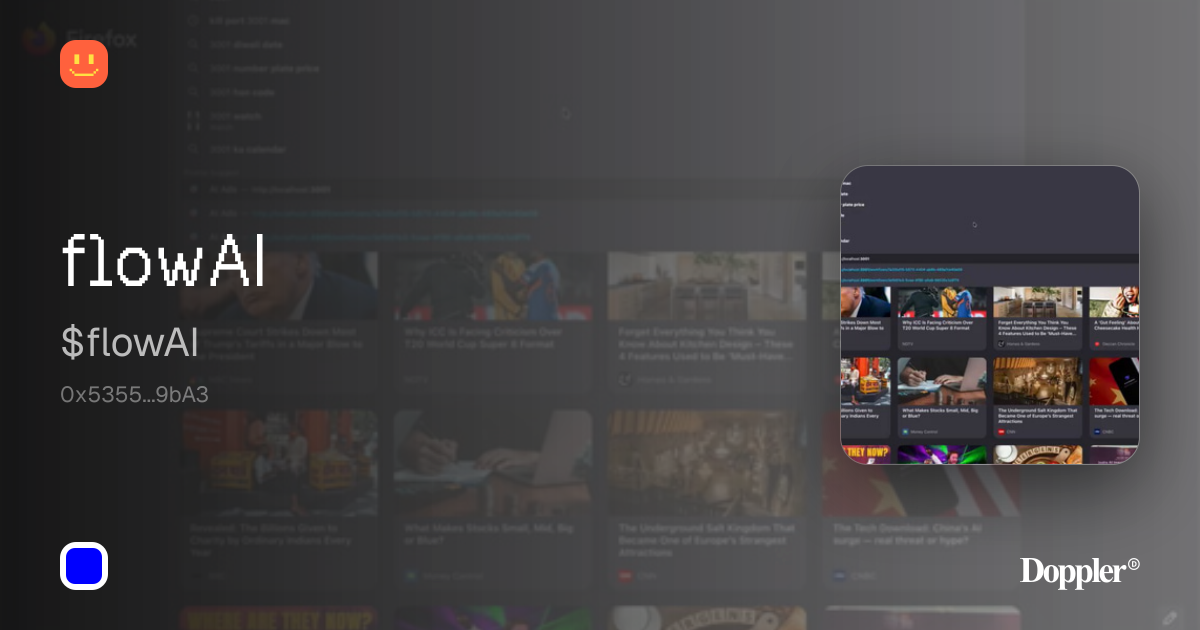Click the $flowAI ticker symbol
The image size is (1200, 630).
tap(130, 342)
